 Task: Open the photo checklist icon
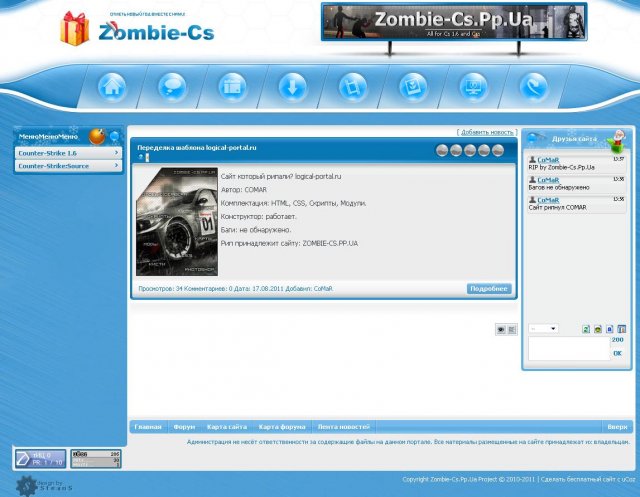413,87
